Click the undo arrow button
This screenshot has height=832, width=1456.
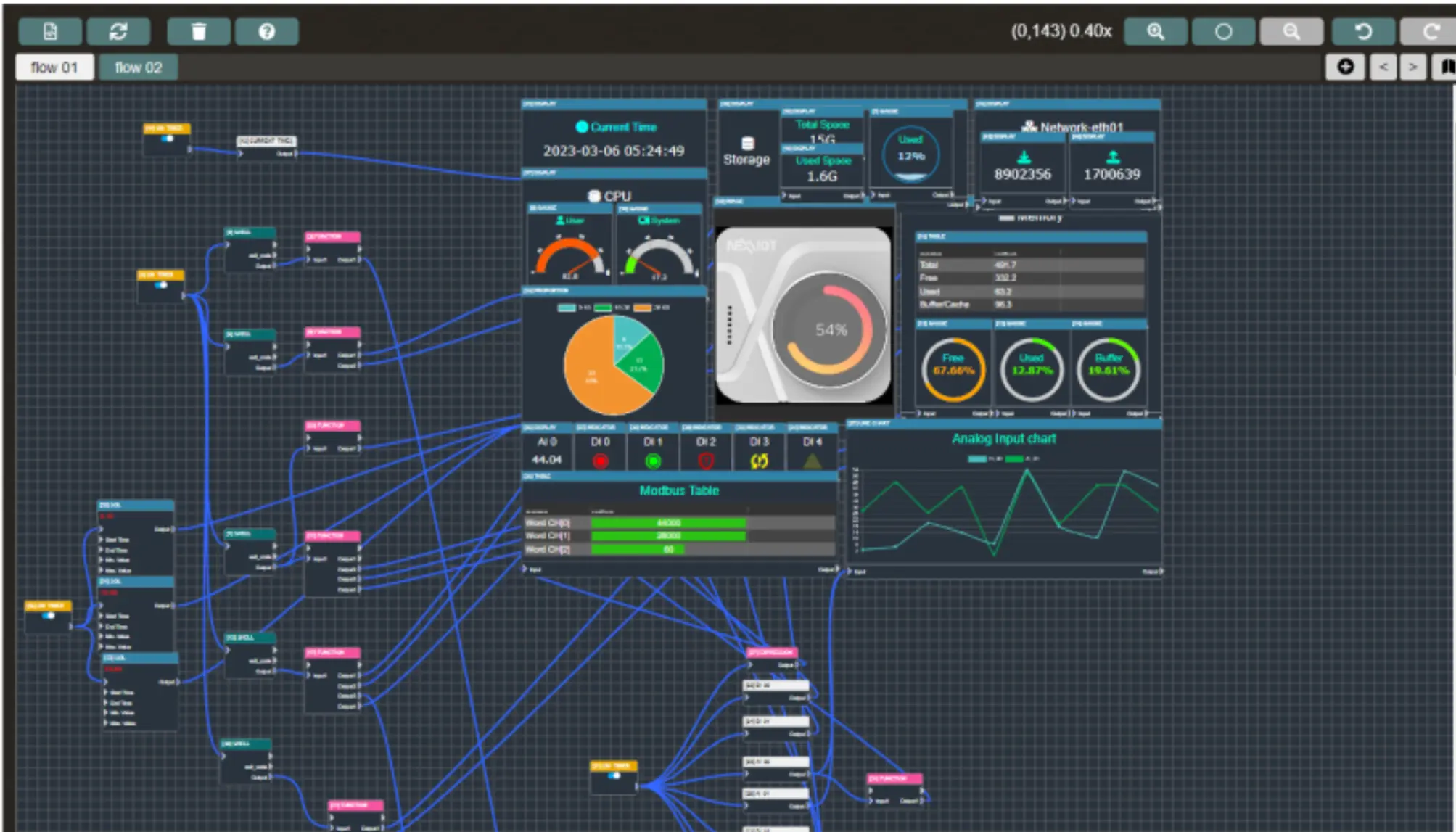tap(1363, 31)
